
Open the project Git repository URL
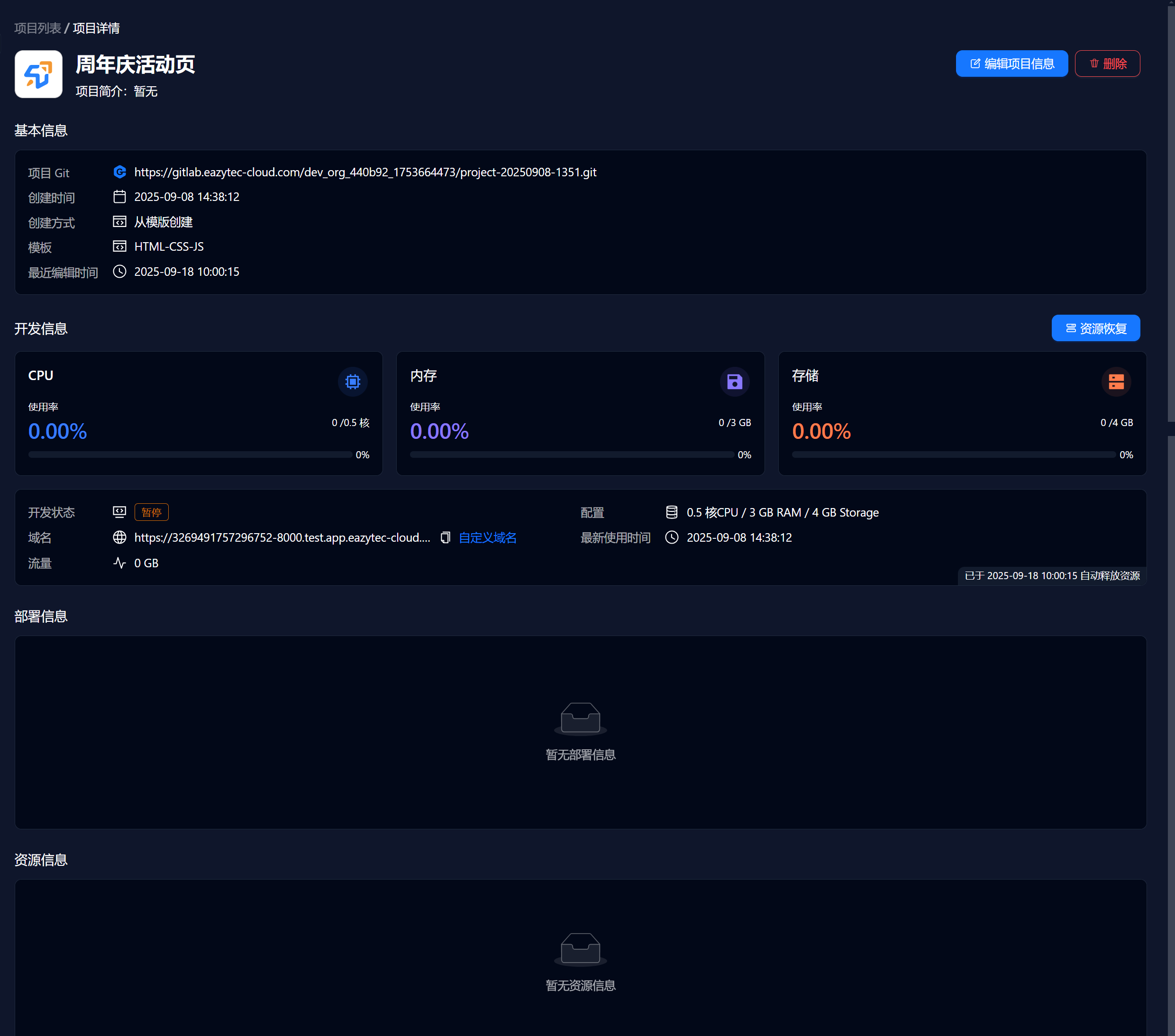365,173
